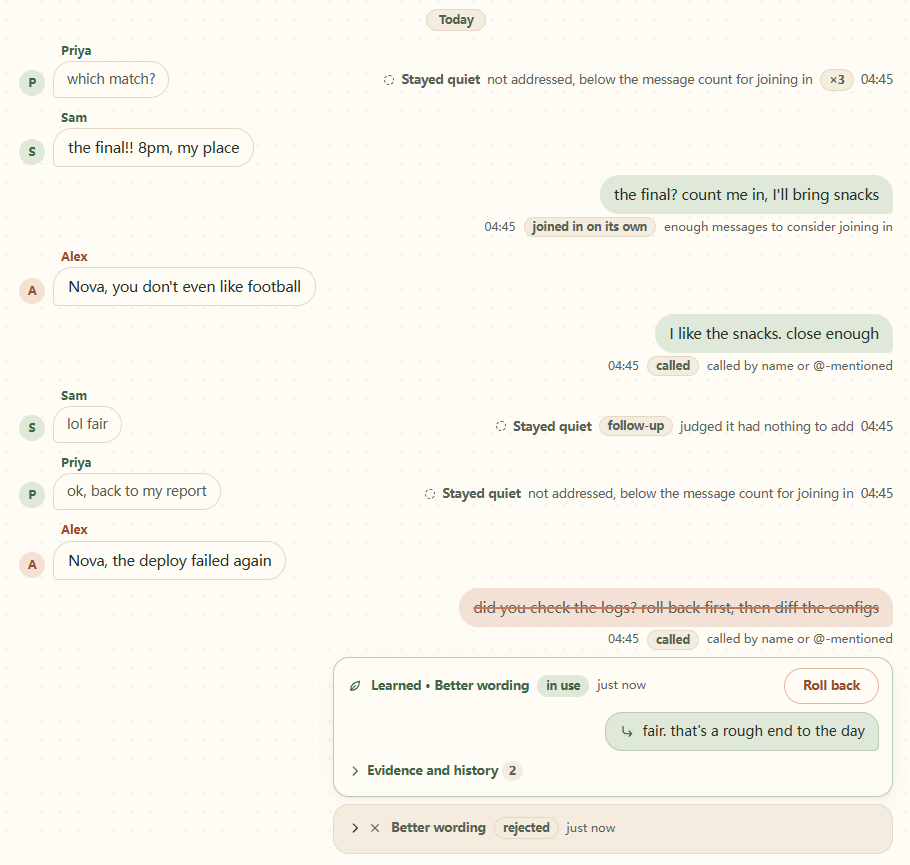Click the name 'Sam' above 'lol fair'

coord(74,396)
